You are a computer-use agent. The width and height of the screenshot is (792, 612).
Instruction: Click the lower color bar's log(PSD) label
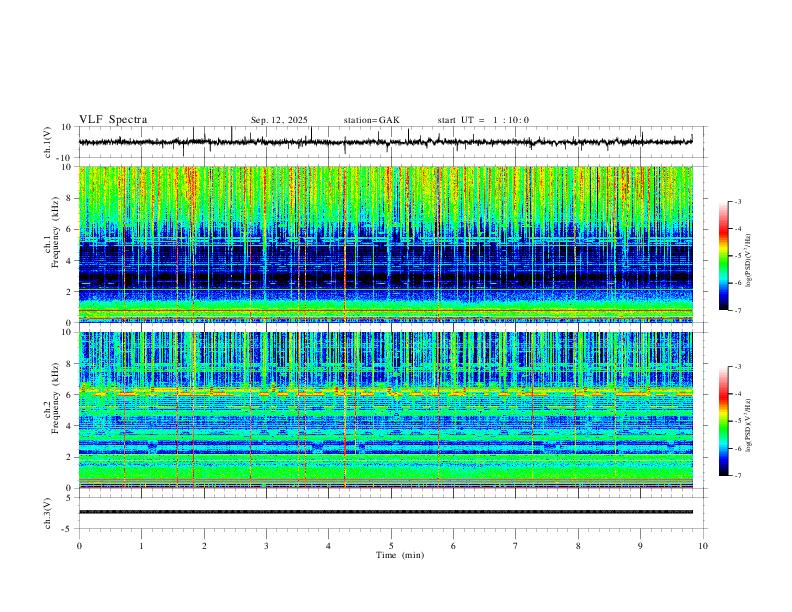pyautogui.click(x=749, y=425)
